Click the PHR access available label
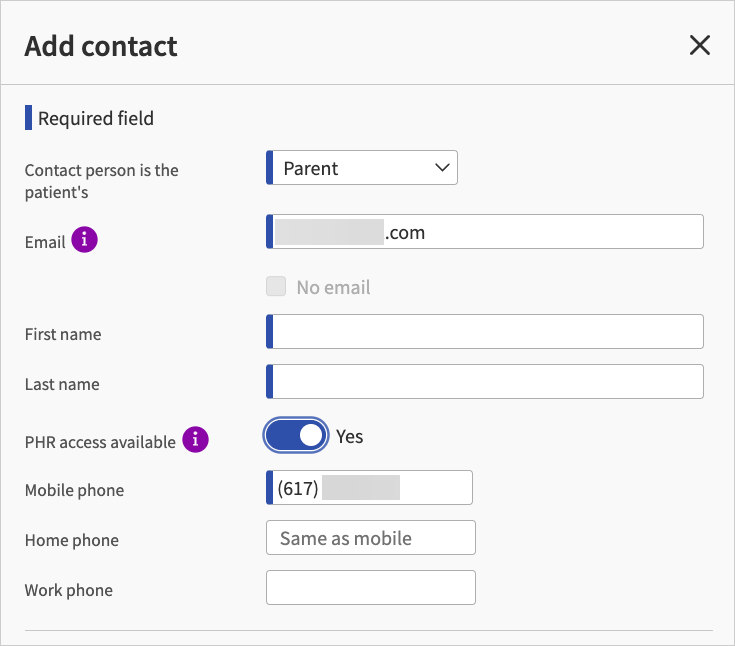Image resolution: width=735 pixels, height=646 pixels. coord(100,441)
